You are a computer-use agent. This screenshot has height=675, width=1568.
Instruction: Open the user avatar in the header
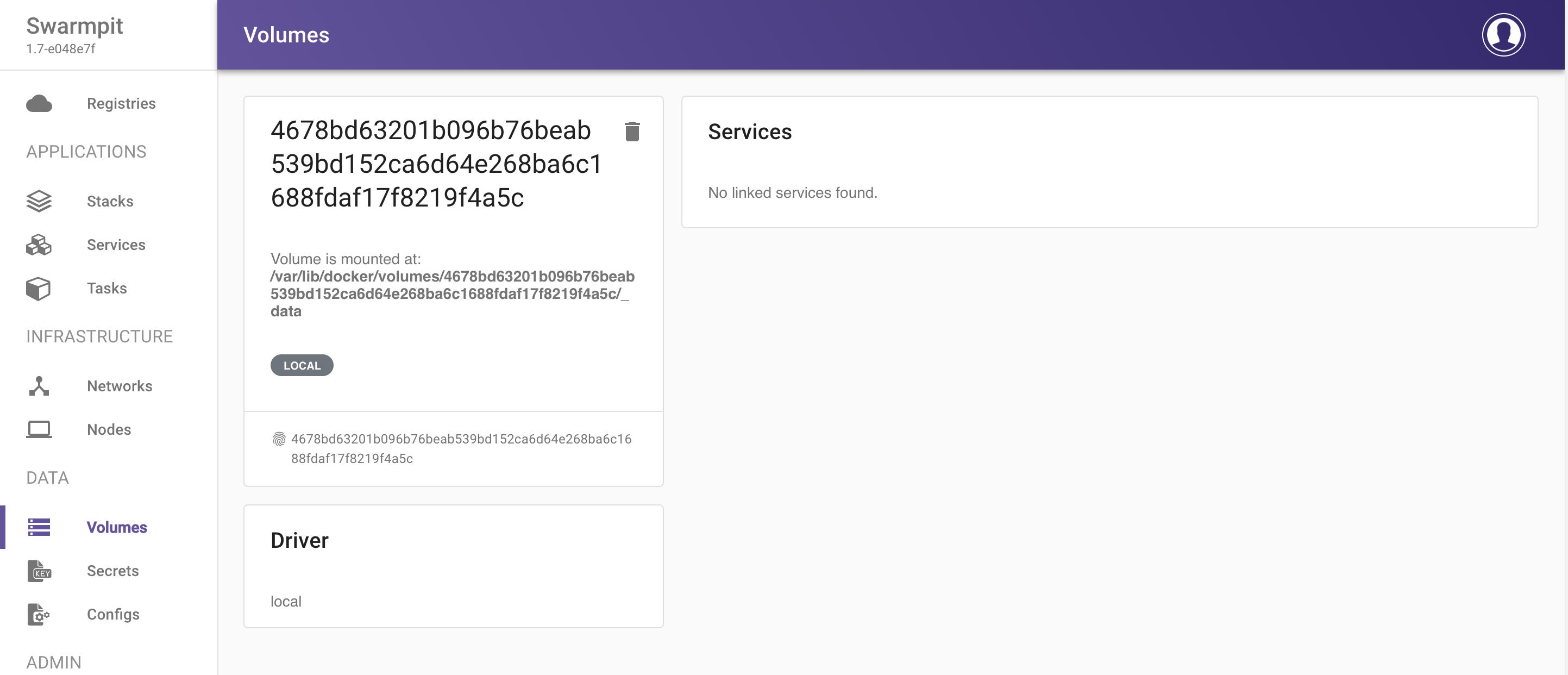click(1503, 35)
